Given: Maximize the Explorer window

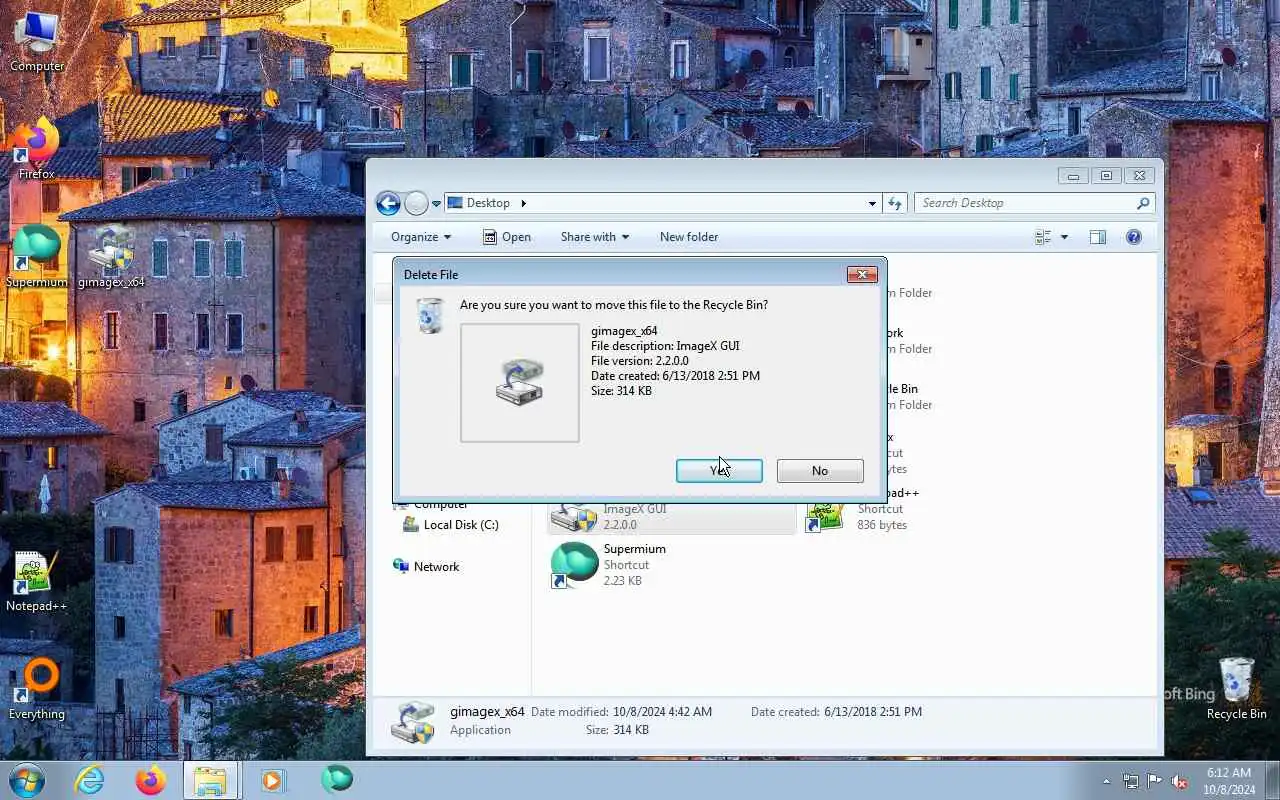Looking at the screenshot, I should pyautogui.click(x=1106, y=176).
